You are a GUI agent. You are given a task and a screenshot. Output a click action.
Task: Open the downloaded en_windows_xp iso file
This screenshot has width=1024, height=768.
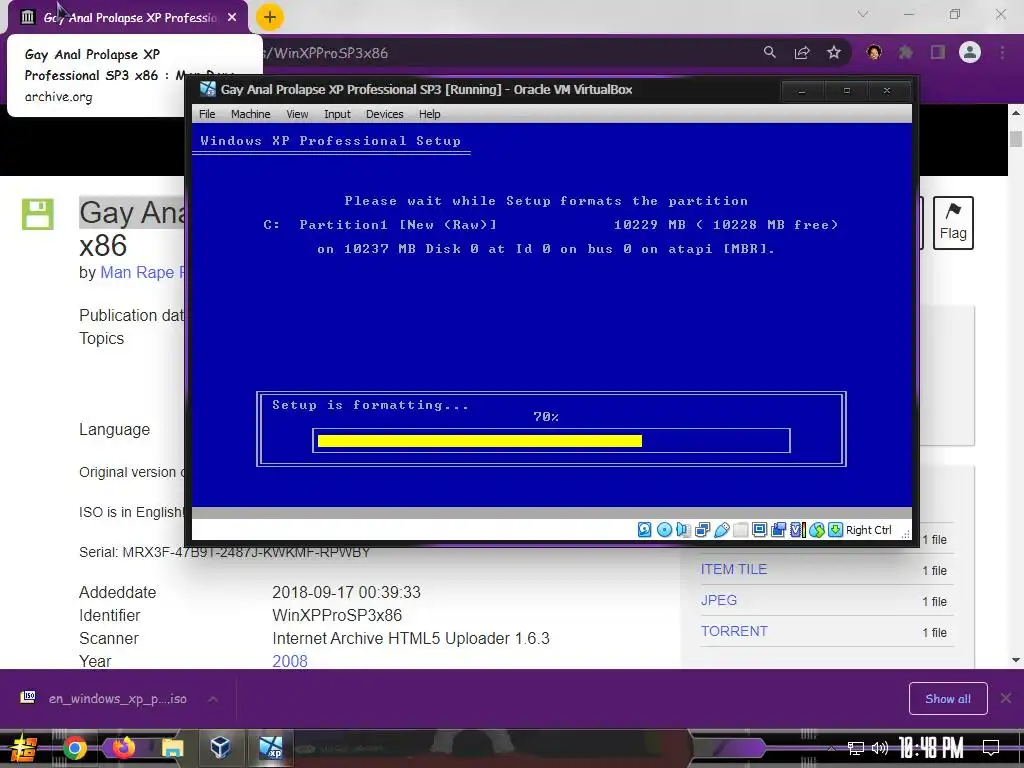(x=106, y=699)
